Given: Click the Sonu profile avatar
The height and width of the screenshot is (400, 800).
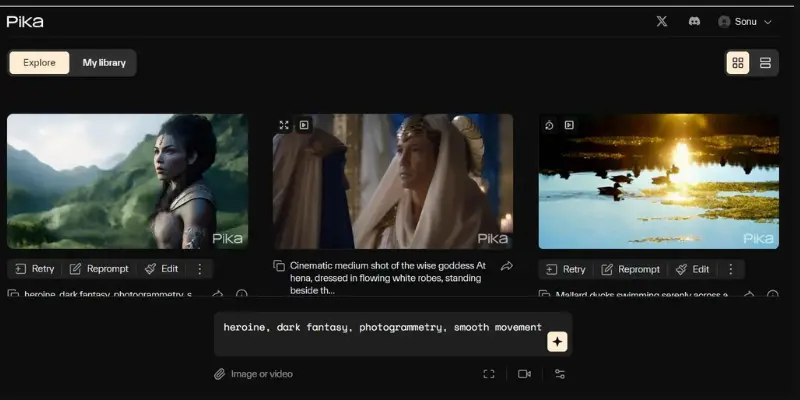Looking at the screenshot, I should click(724, 21).
